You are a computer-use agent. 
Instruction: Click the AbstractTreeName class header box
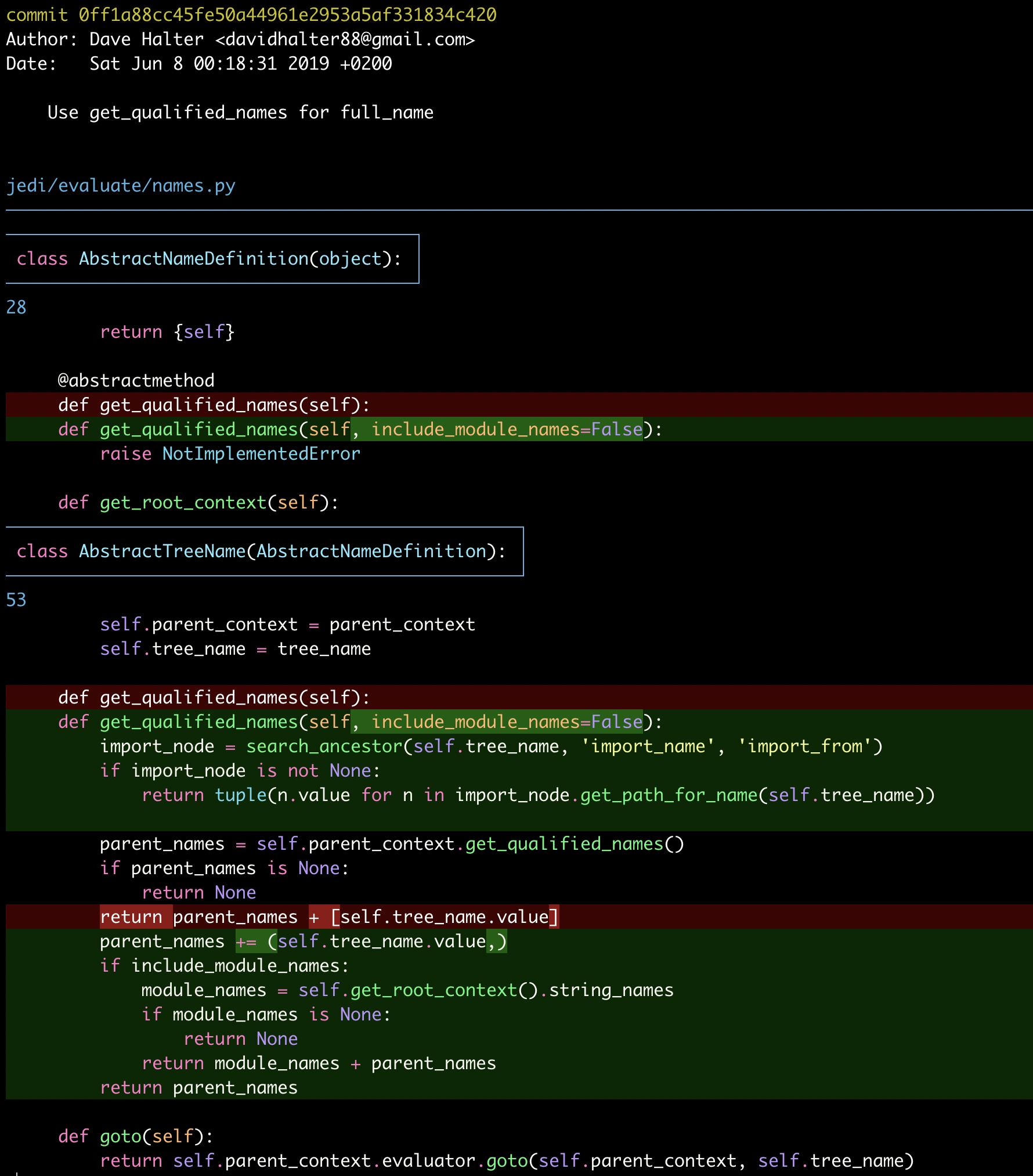coord(261,551)
